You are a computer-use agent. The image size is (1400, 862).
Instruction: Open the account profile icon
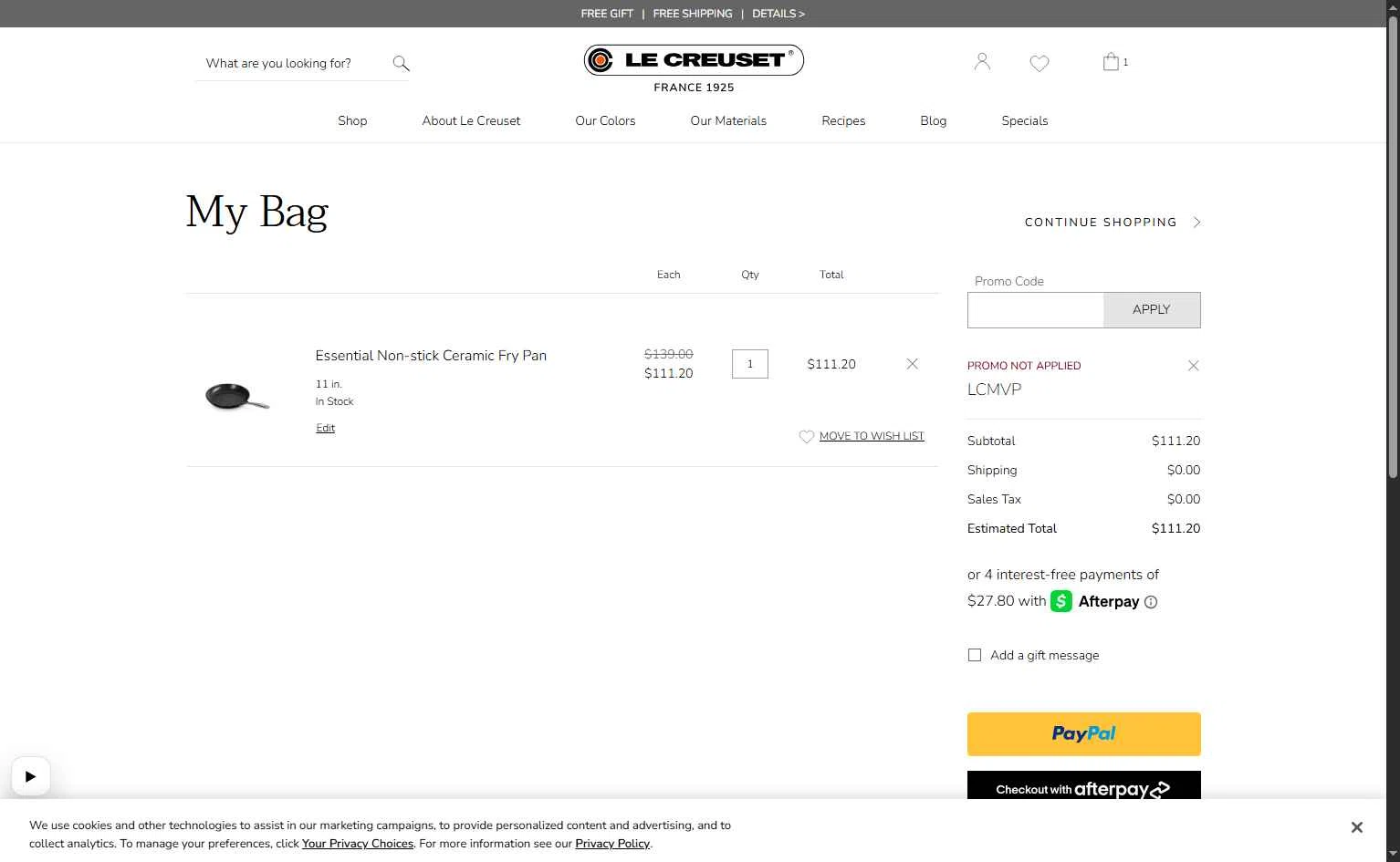coord(982,62)
